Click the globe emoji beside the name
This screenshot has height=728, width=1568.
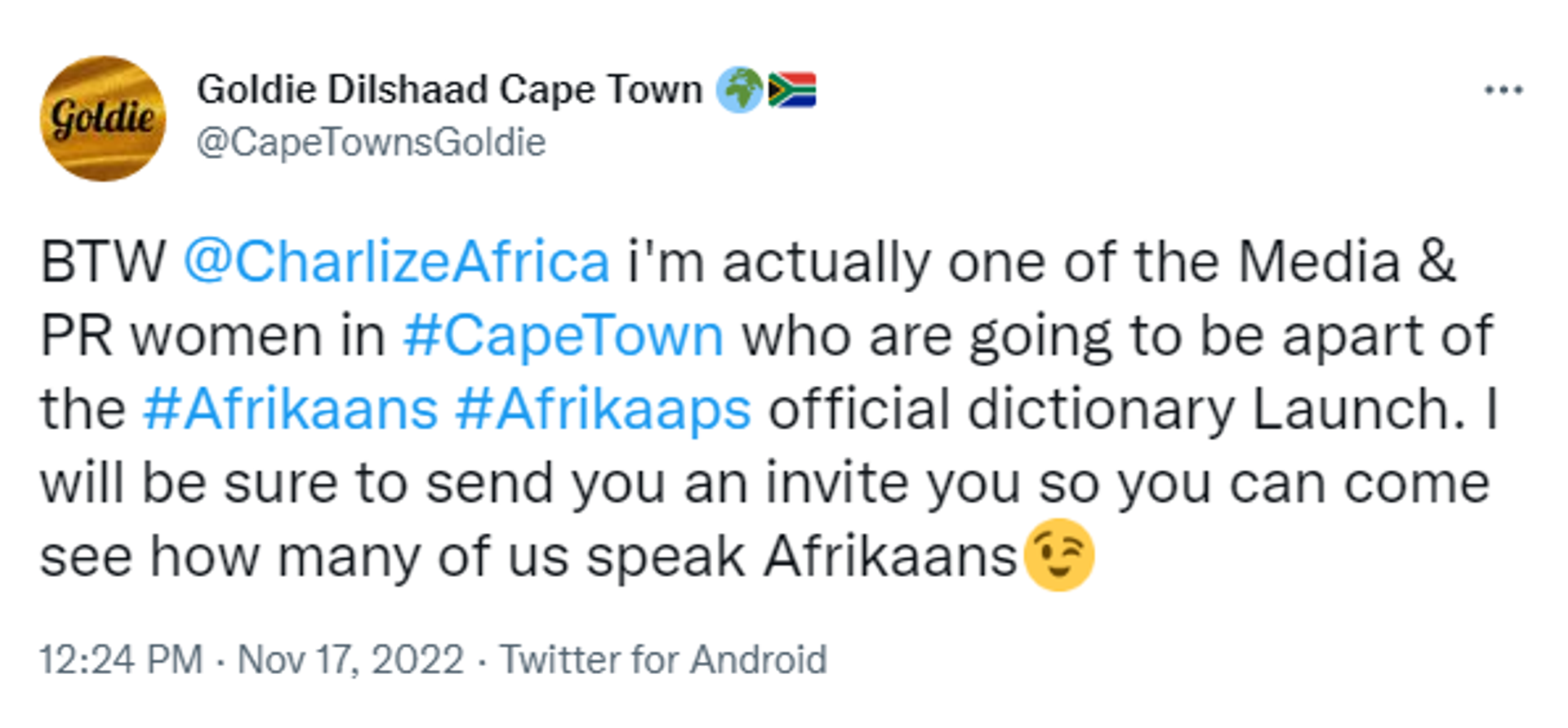[x=740, y=90]
